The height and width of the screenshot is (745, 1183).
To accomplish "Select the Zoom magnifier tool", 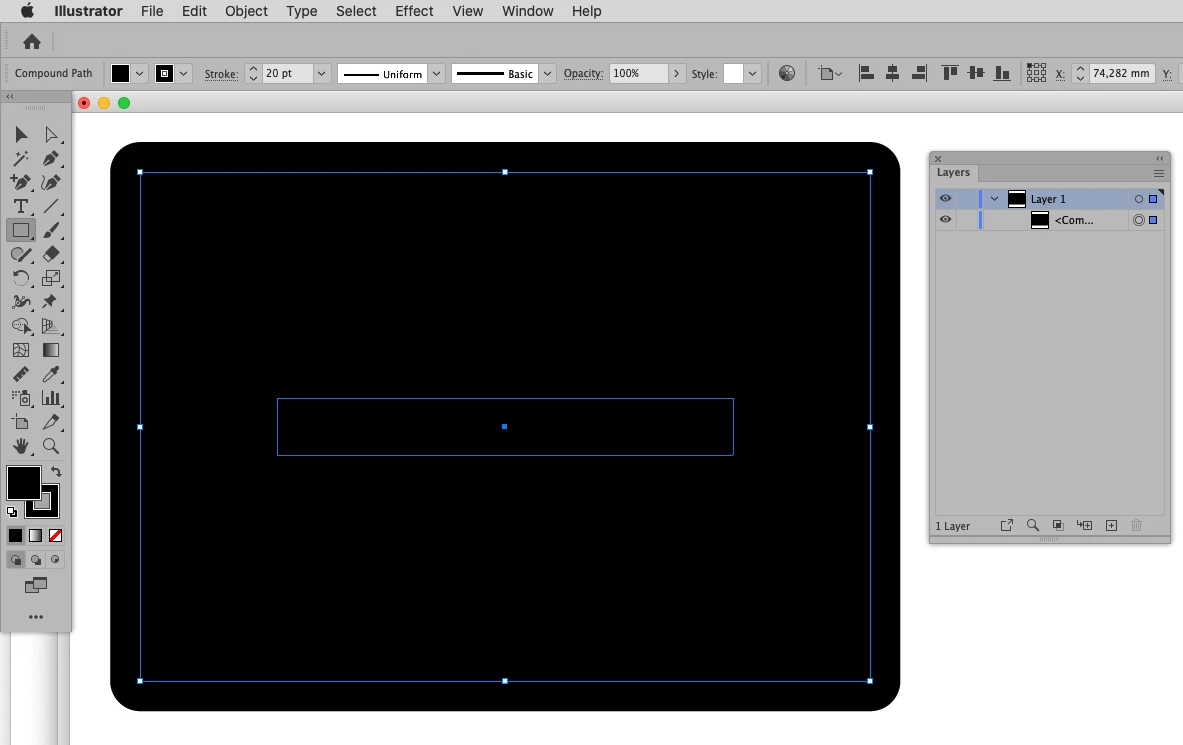I will tap(51, 446).
